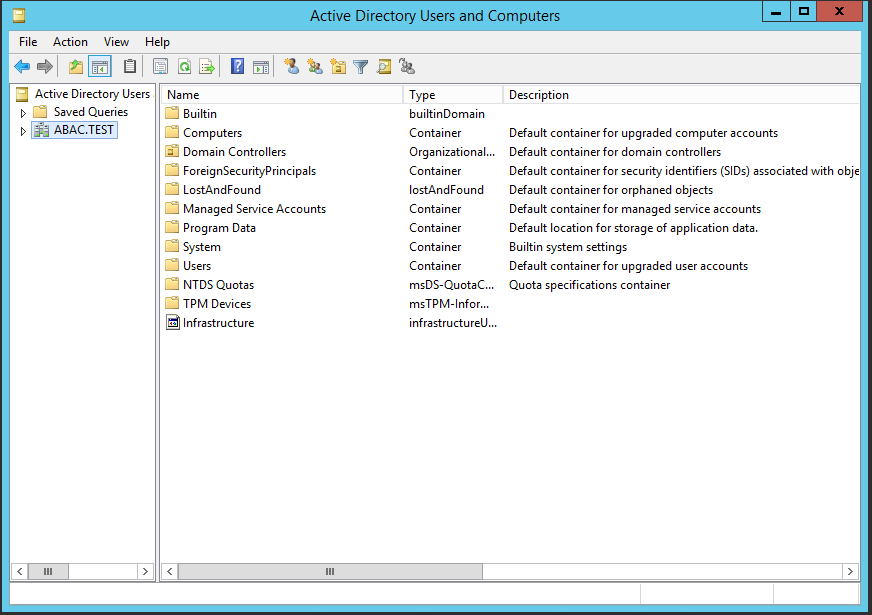
Task: Select the ForeignSecurityPrincipals folder icon
Action: coord(172,170)
